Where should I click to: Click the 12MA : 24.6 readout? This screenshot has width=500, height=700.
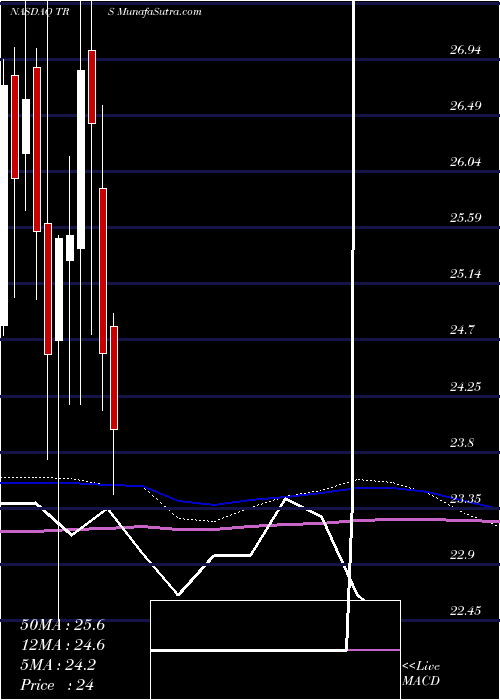pyautogui.click(x=62, y=645)
